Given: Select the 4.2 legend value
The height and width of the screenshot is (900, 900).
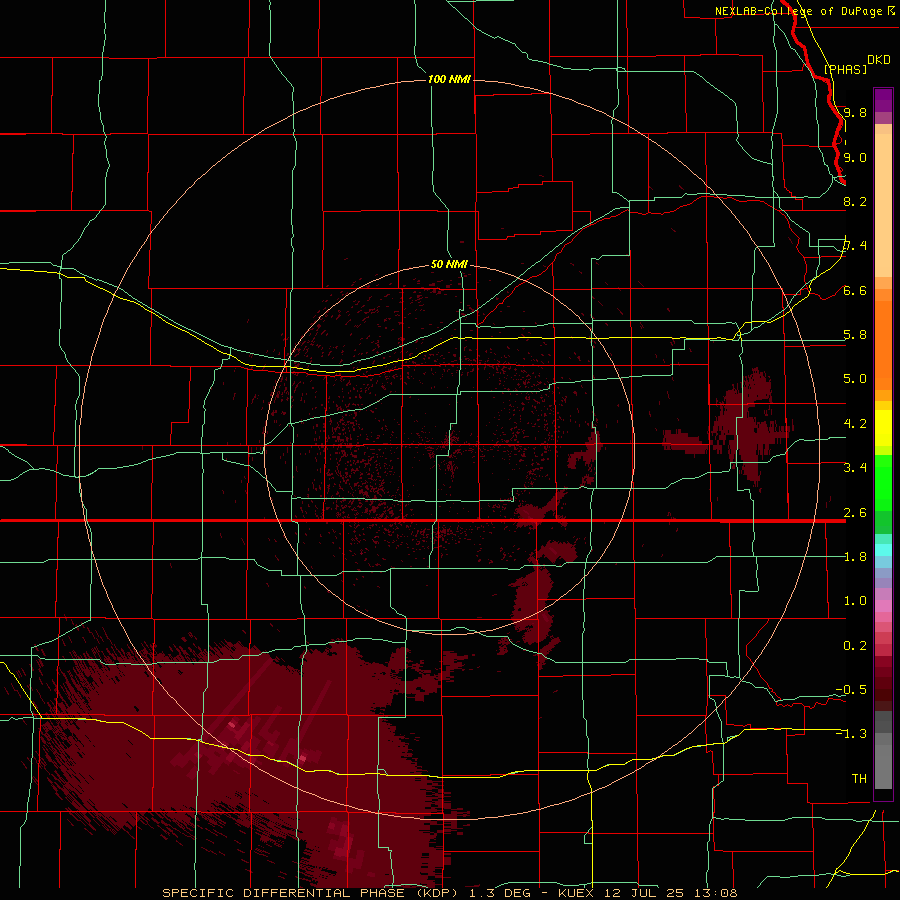Looking at the screenshot, I should tap(855, 424).
